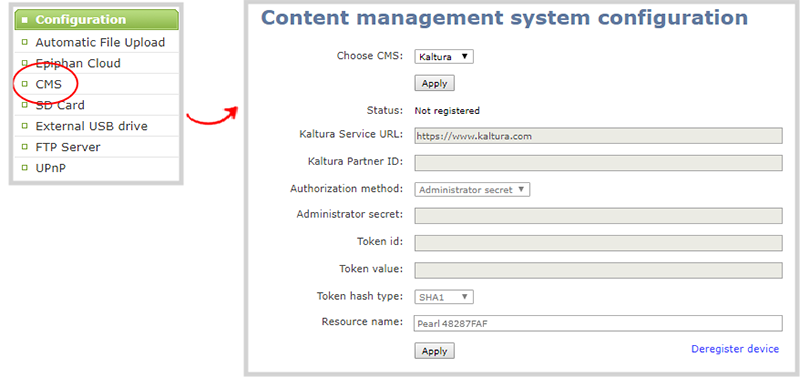
Task: Click the bullet icon beside UPnP
Action: click(24, 168)
